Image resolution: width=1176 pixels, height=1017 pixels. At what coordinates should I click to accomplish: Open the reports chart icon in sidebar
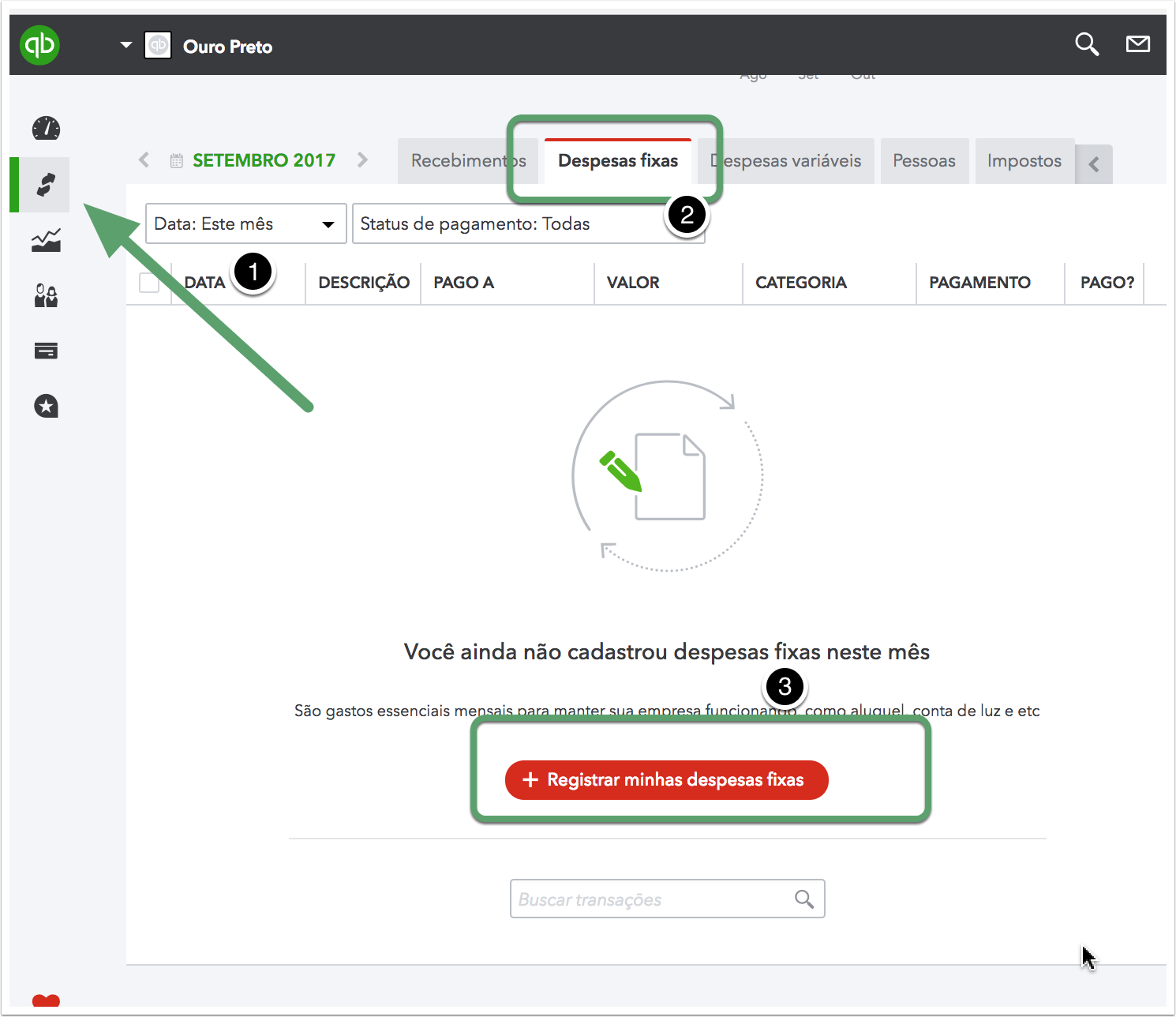pyautogui.click(x=46, y=240)
